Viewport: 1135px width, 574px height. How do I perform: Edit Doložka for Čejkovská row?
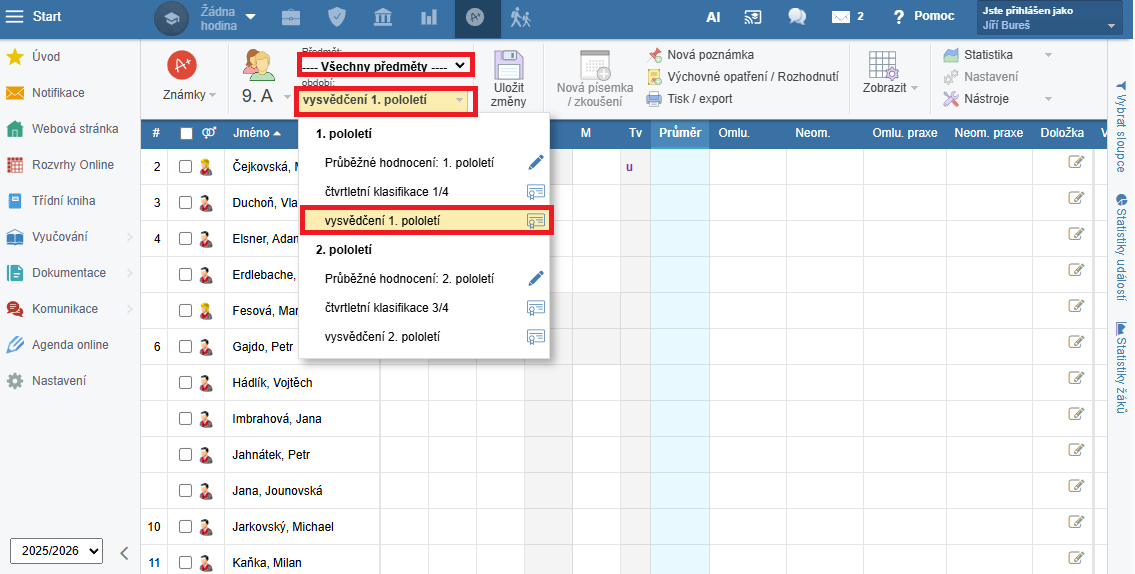point(1076,162)
